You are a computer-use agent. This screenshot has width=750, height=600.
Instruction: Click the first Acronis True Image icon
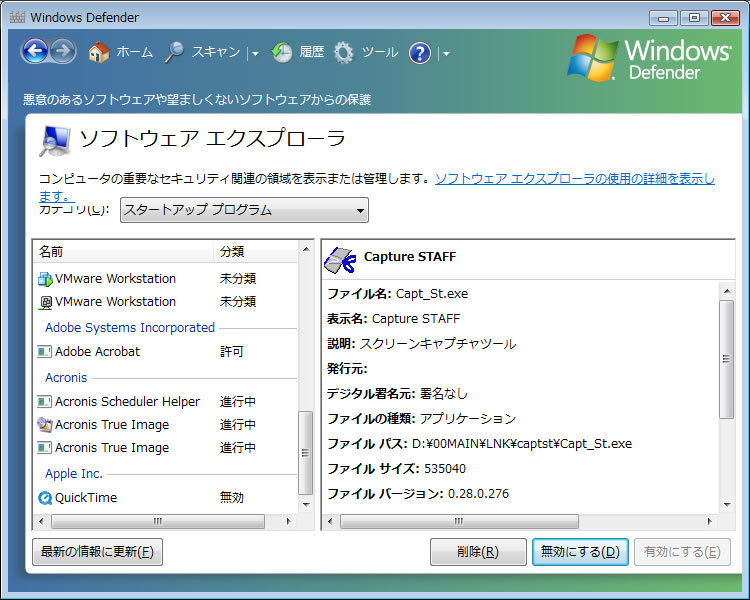44,424
